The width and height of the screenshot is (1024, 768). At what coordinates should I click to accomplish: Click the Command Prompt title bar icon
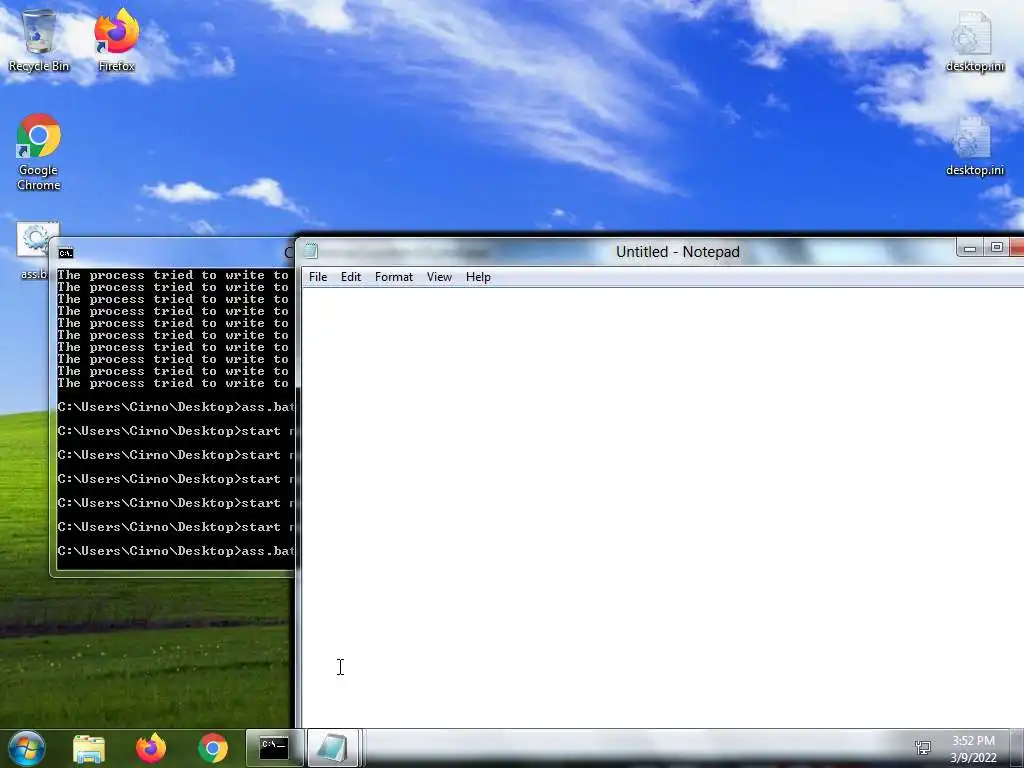[x=66, y=253]
